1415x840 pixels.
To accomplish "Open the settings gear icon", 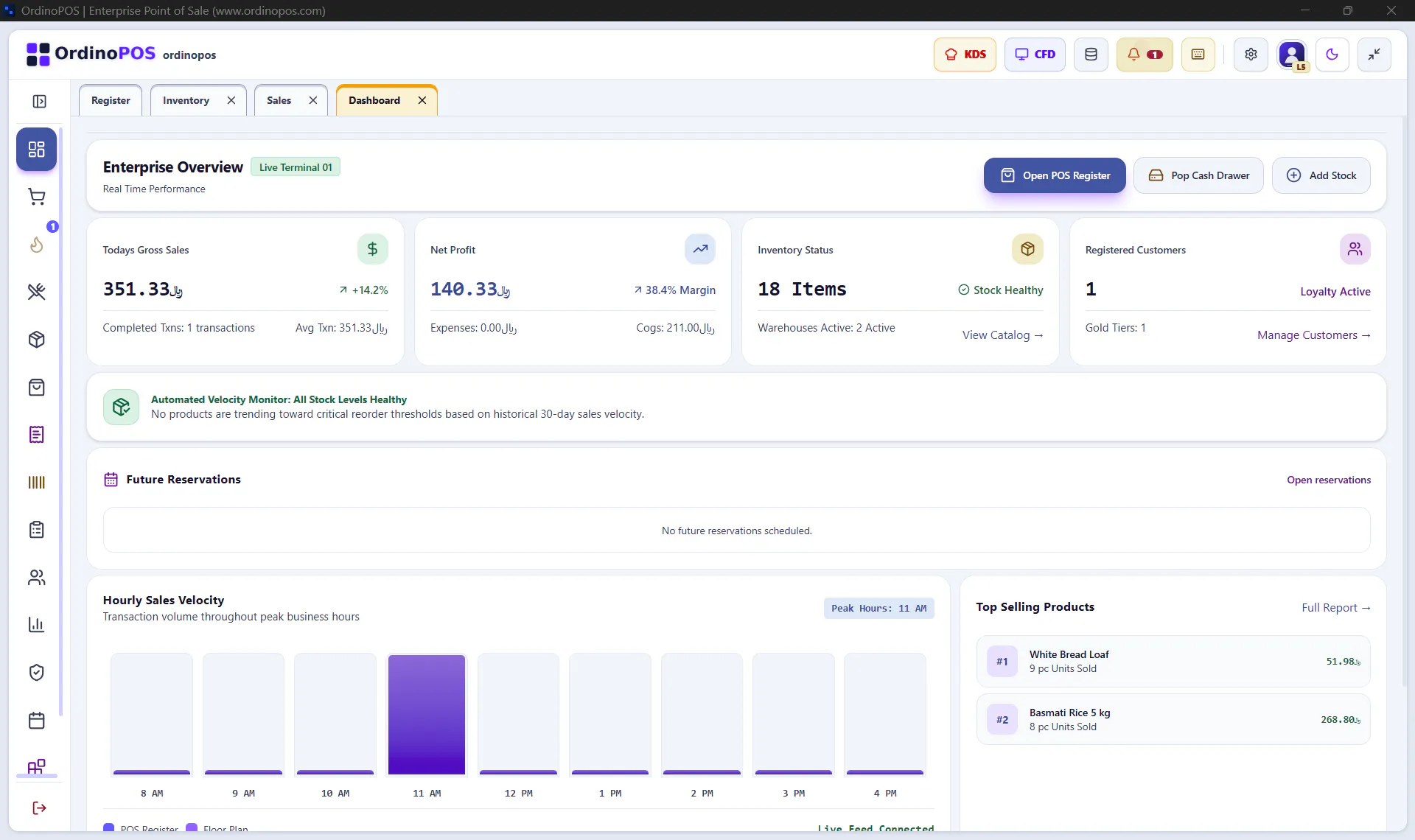I will (1251, 55).
